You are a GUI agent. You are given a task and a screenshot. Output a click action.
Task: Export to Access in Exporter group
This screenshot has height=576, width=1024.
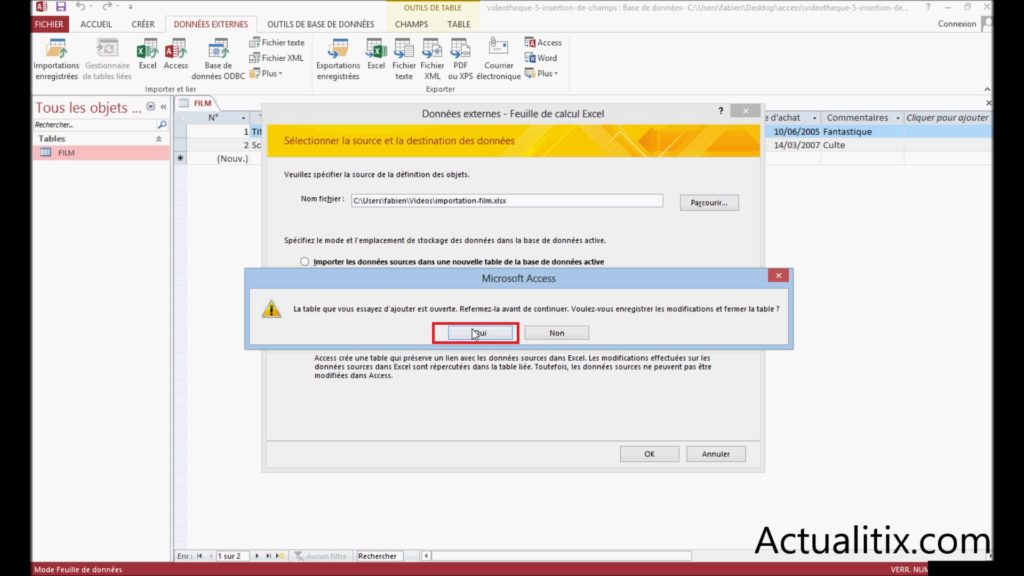[543, 42]
